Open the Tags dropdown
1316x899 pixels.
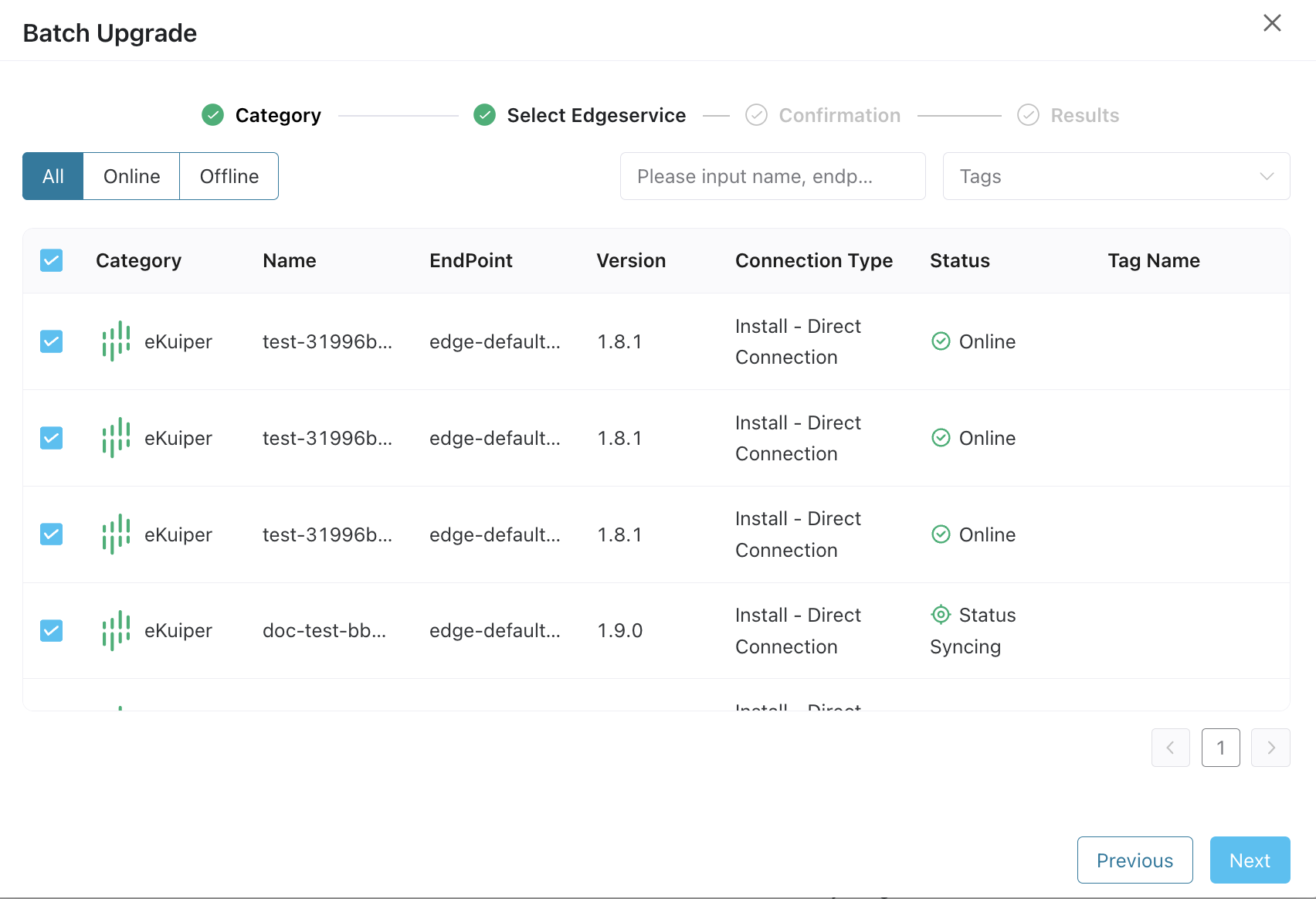(1116, 176)
